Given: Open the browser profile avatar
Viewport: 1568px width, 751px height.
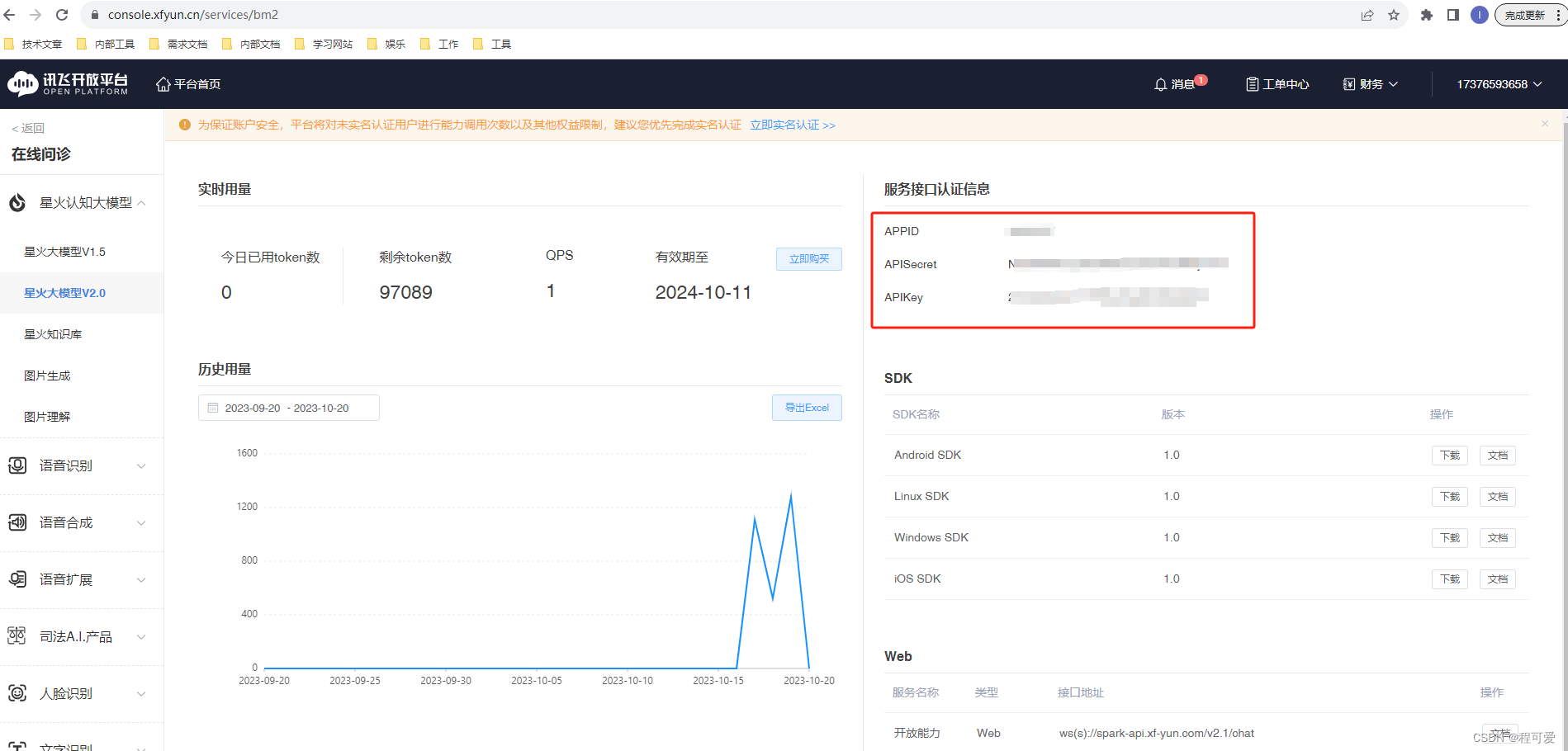Looking at the screenshot, I should coord(1479,15).
